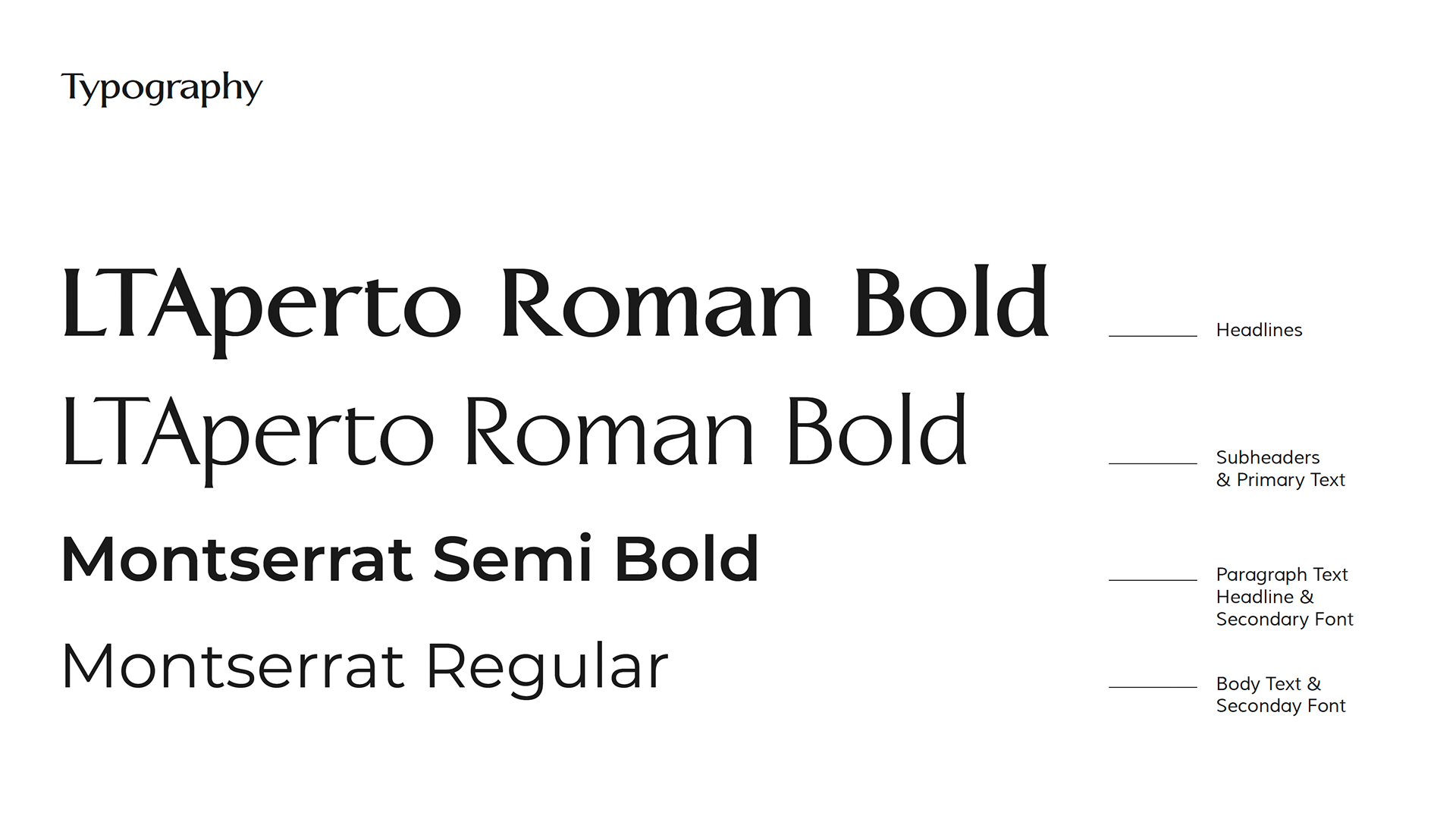Screen dimensions: 1456x819
Task: Click the word Roman in the light sample
Action: coord(608,433)
